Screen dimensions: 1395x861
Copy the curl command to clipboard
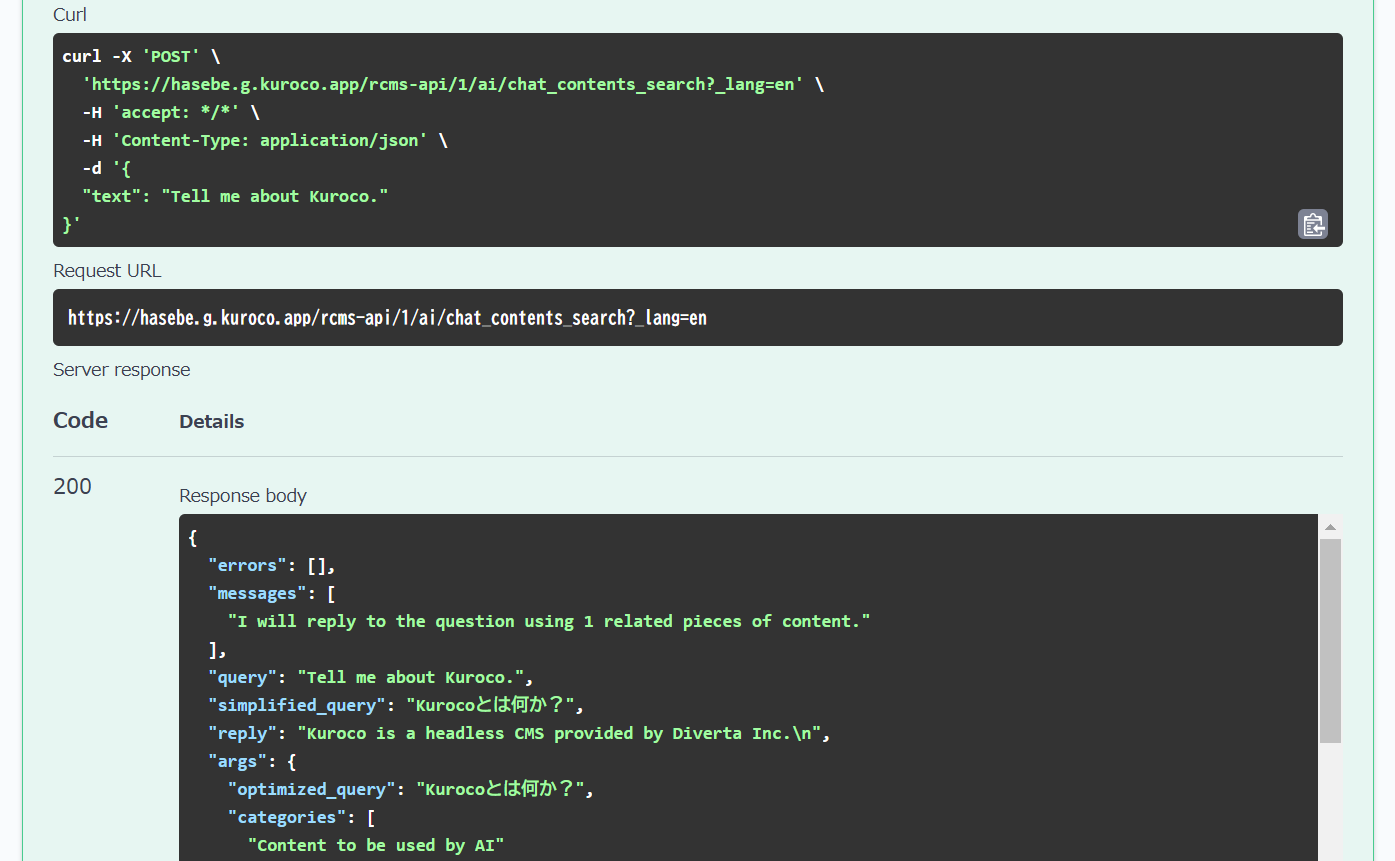[x=1312, y=225]
